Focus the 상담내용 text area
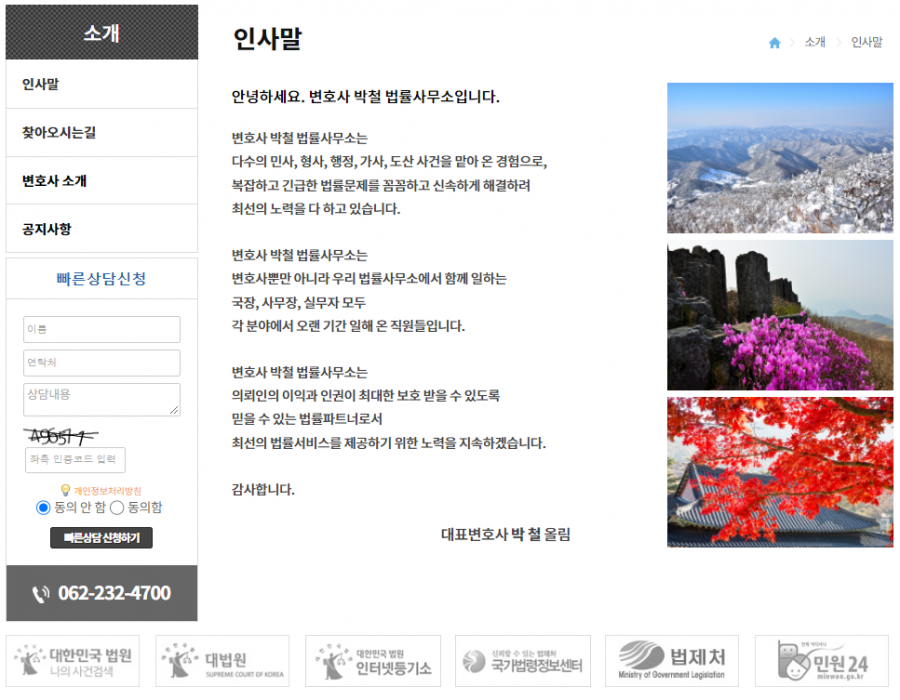The height and width of the screenshot is (700, 900). (x=102, y=399)
